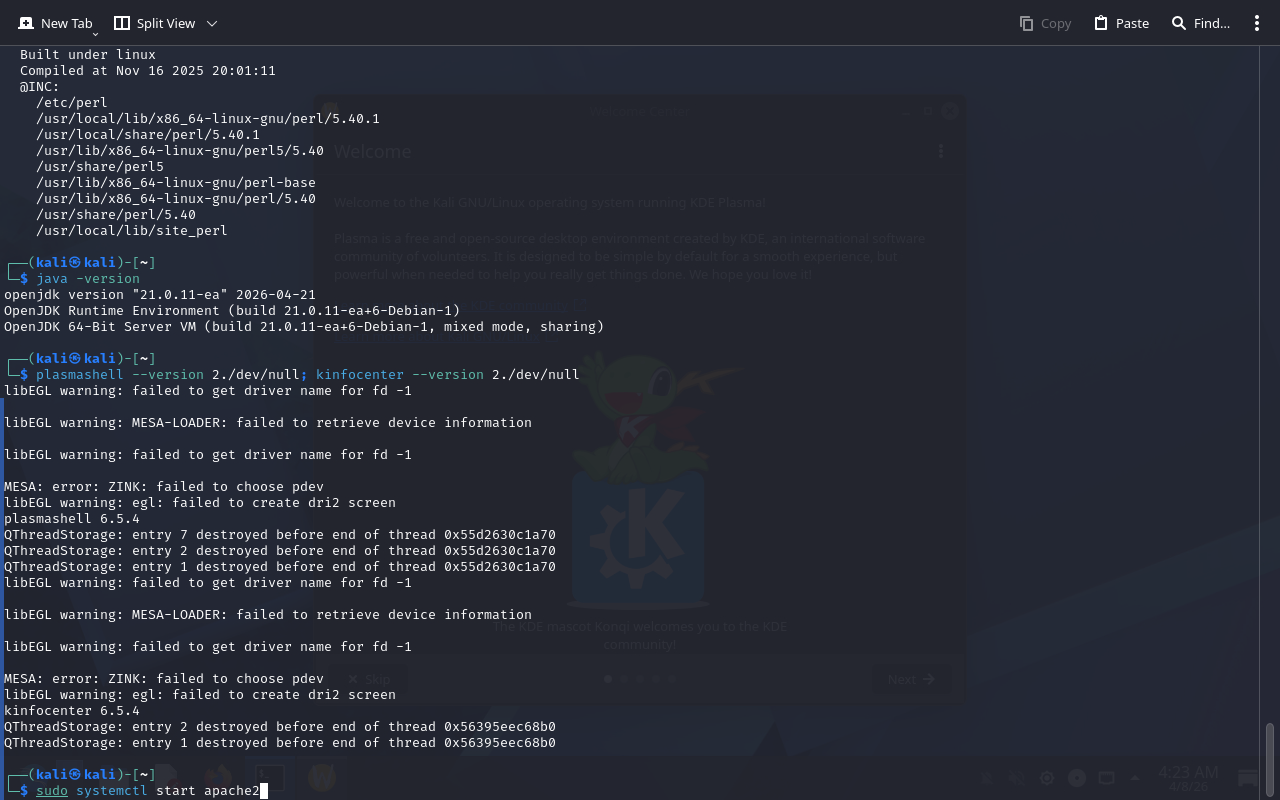
Task: Click the plasmashell 6.5.4 output line
Action: point(72,519)
